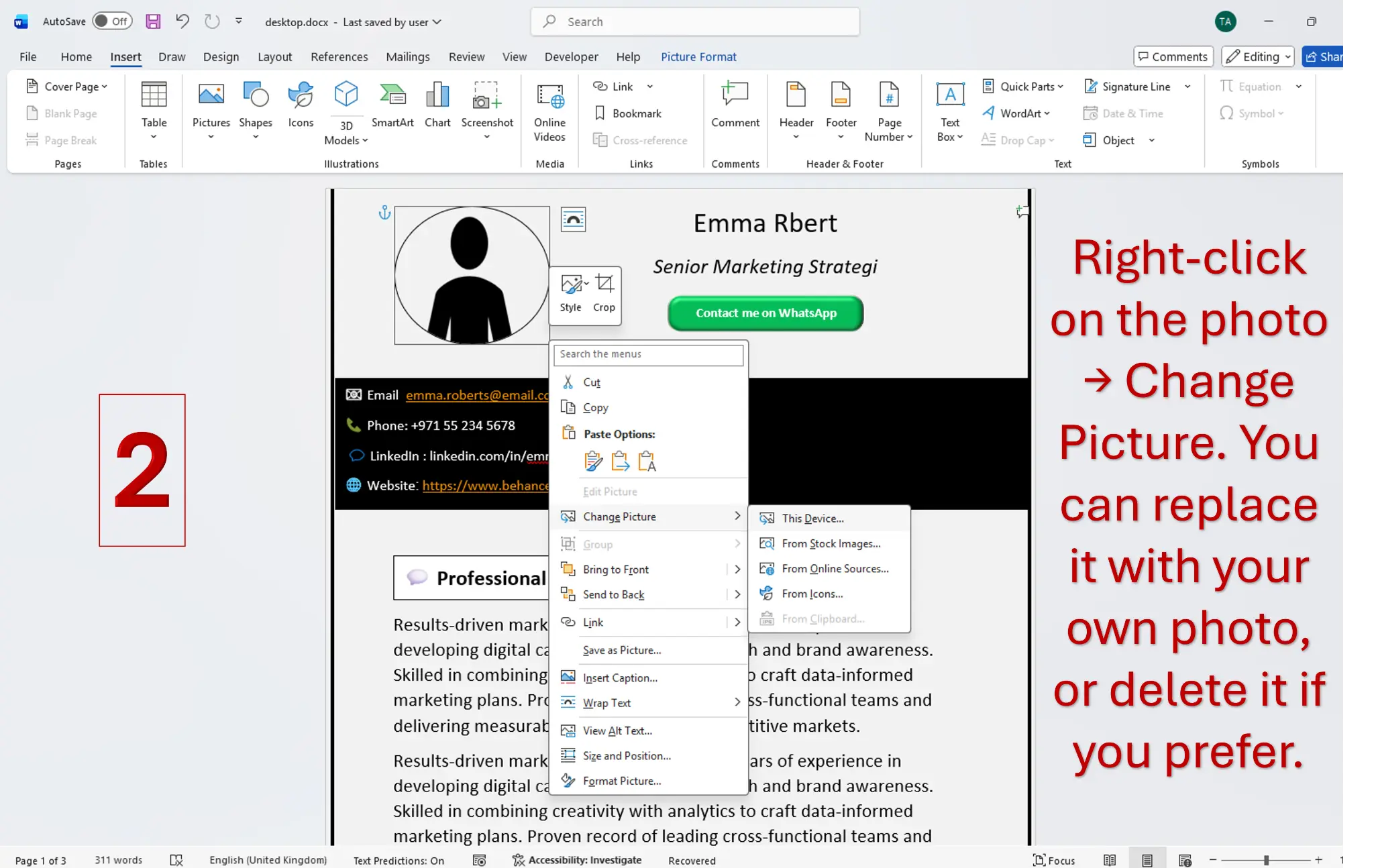
Task: Insert a Comment
Action: 735,107
